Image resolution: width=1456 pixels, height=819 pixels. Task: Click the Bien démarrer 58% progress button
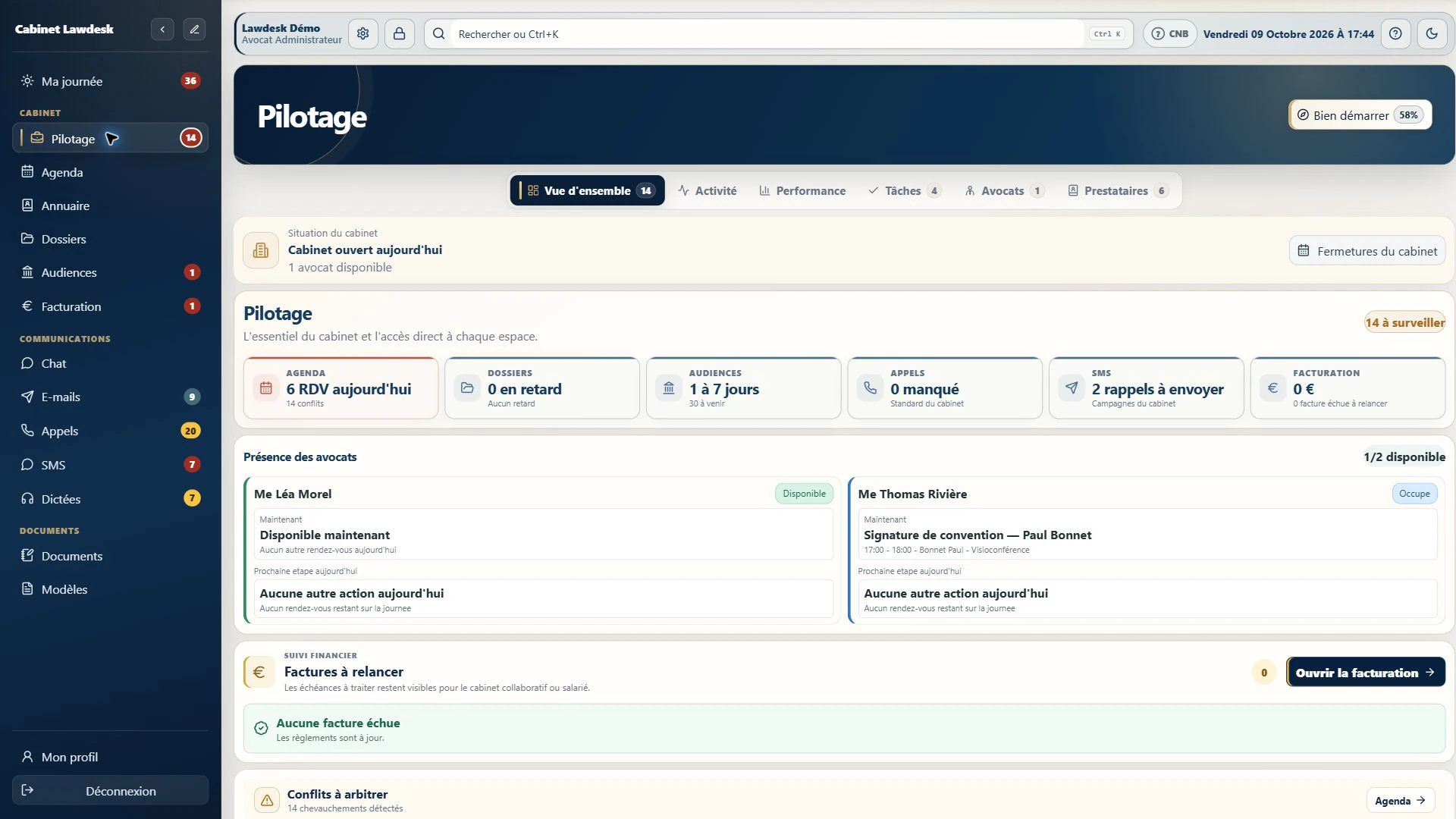click(1360, 115)
